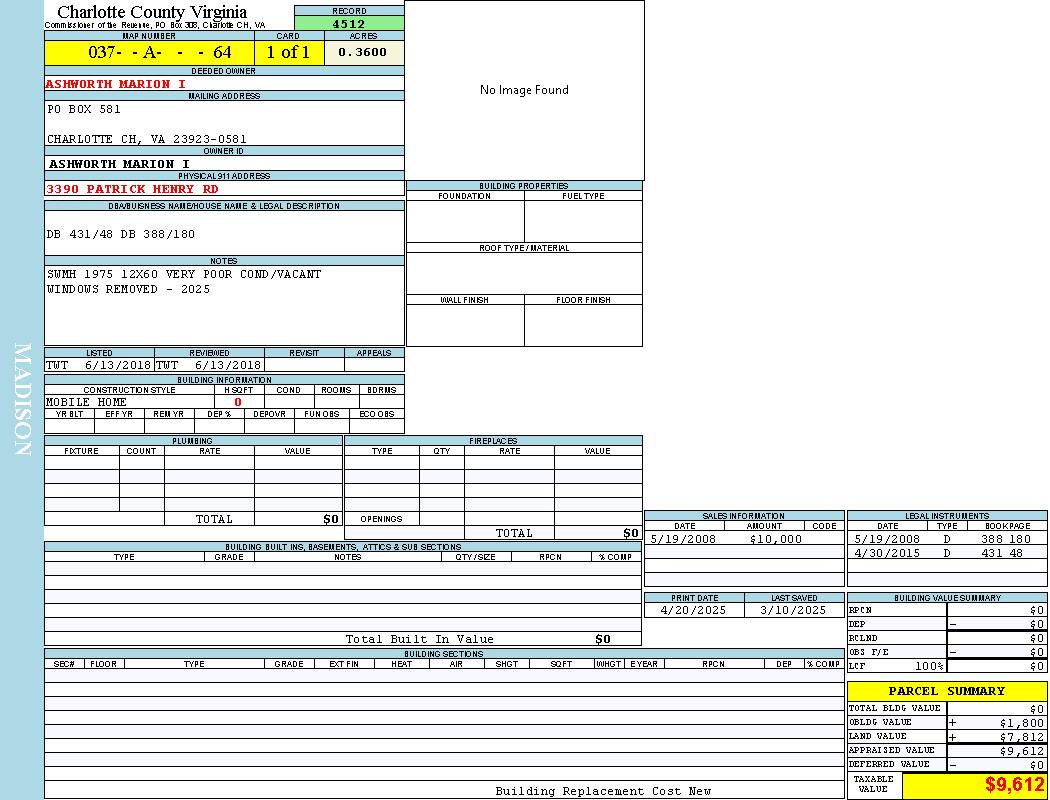Select the $10,000 sale amount
Viewport: 1050px width, 800px height.
[775, 539]
